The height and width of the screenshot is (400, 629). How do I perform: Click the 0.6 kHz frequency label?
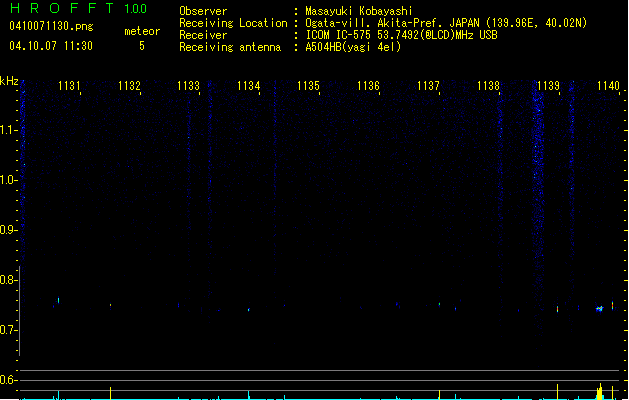tap(8, 380)
